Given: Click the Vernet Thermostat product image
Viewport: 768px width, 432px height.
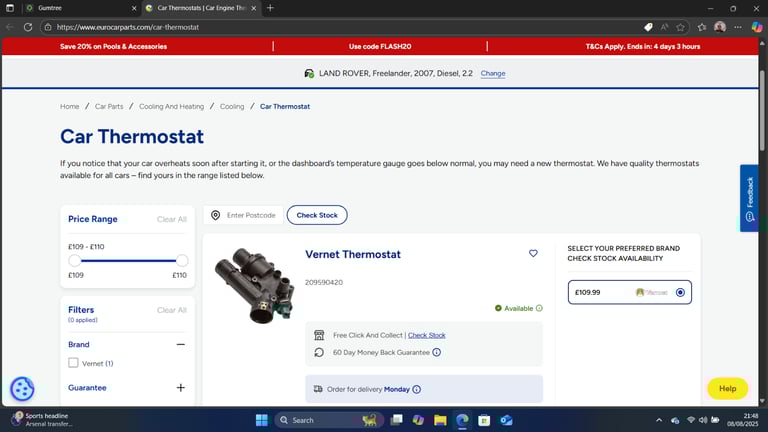Looking at the screenshot, I should [x=255, y=286].
